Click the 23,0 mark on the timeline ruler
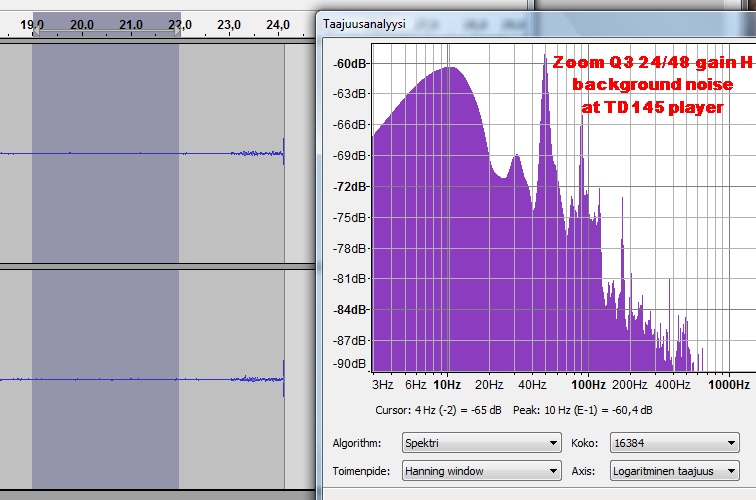Image resolution: width=756 pixels, height=500 pixels. pos(229,25)
